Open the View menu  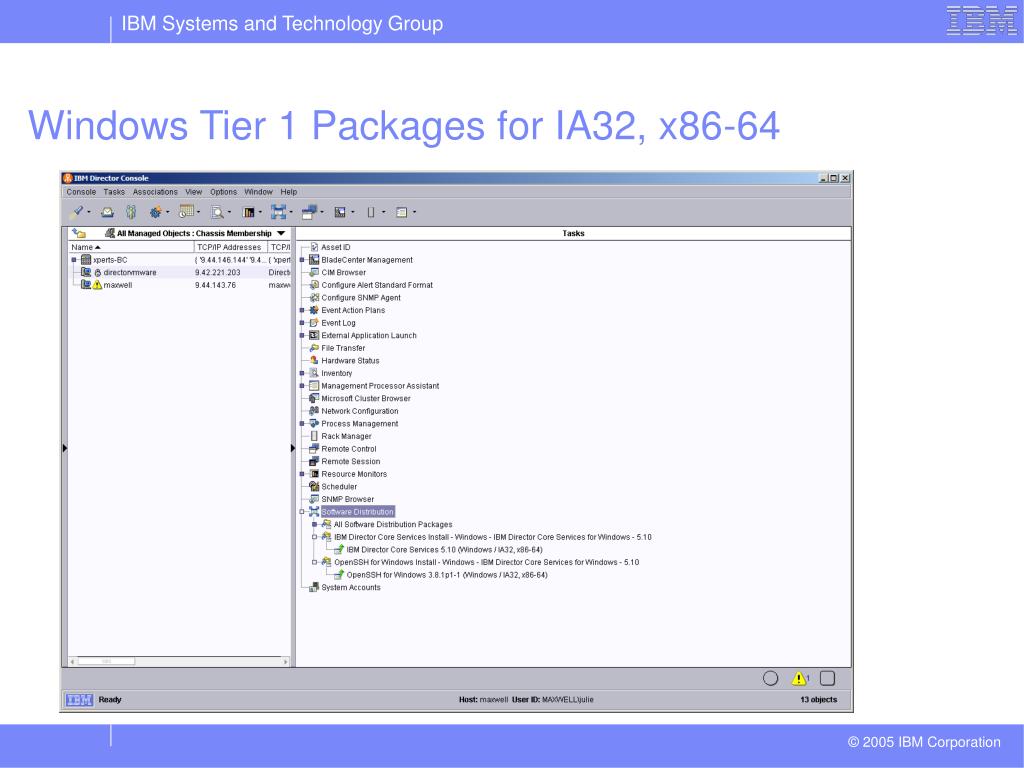[194, 192]
